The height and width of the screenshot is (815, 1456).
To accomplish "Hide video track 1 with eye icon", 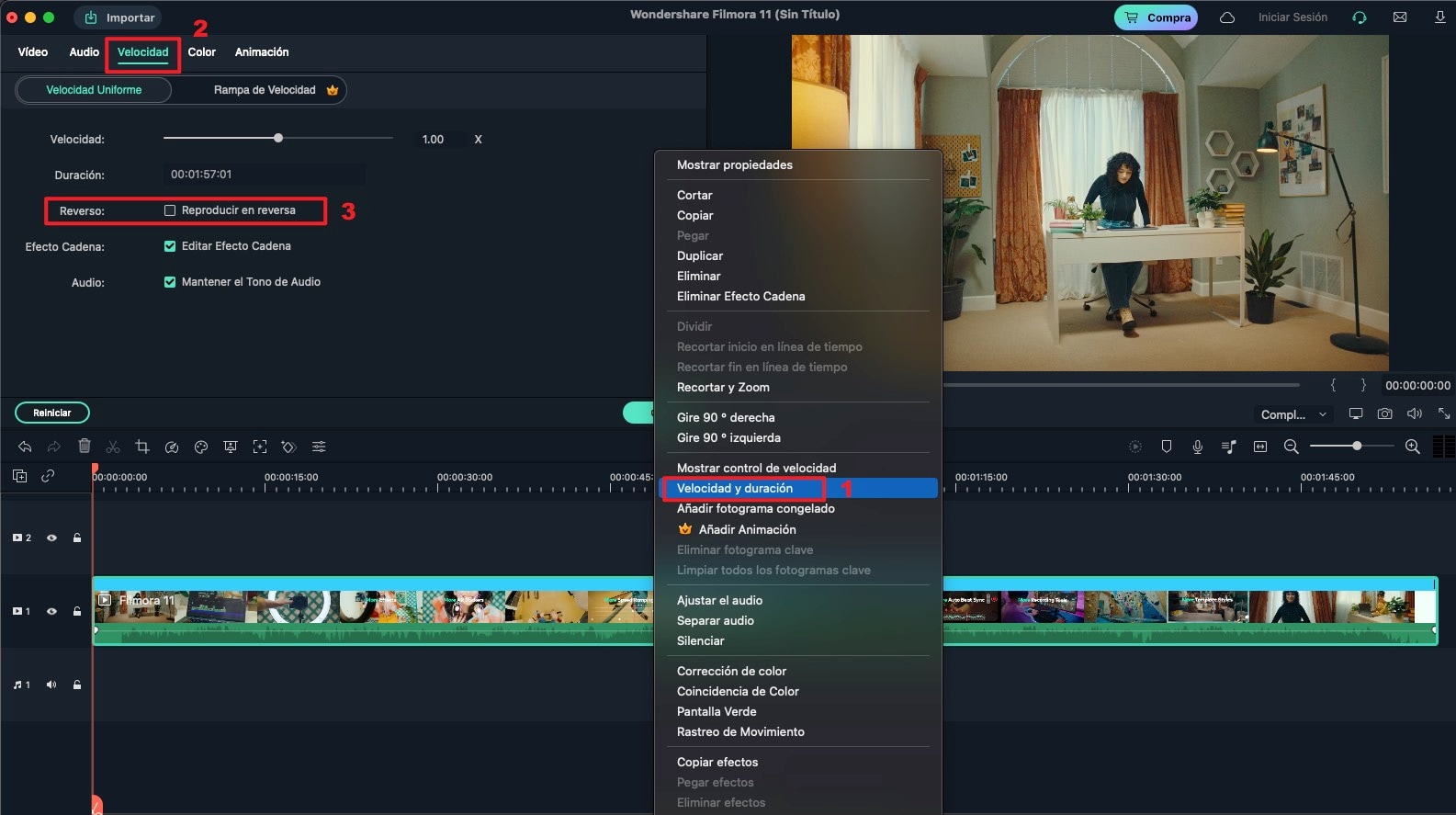I will click(51, 611).
